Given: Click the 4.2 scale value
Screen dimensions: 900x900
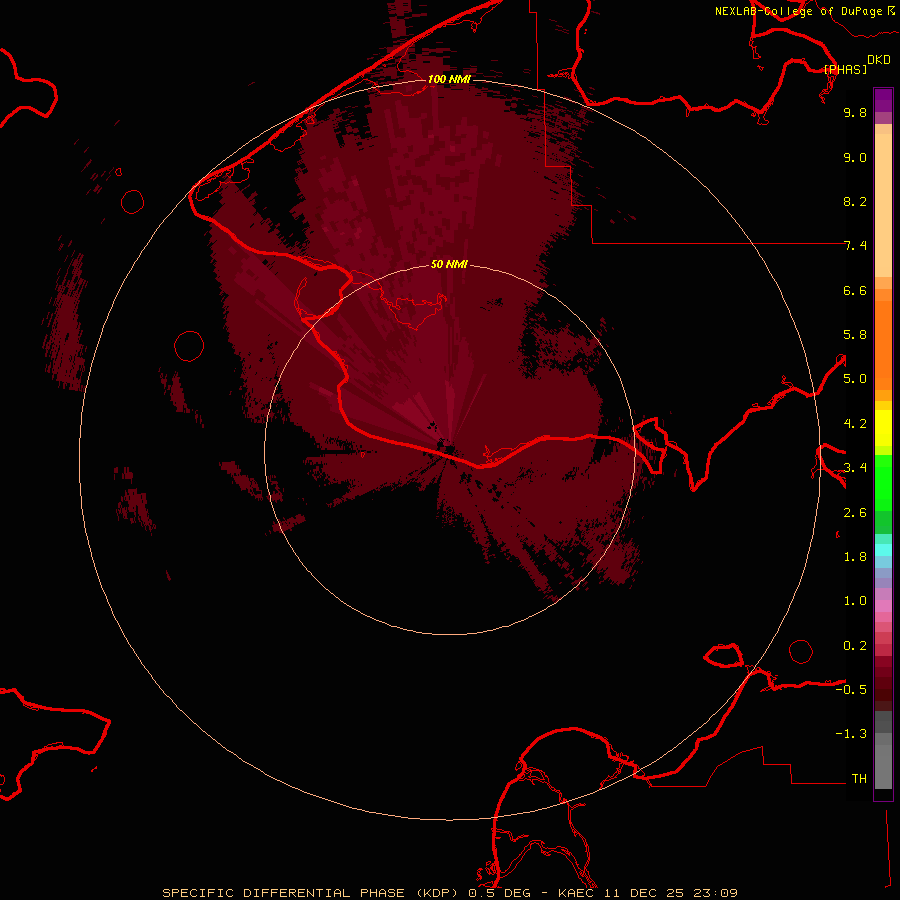Looking at the screenshot, I should point(855,424).
